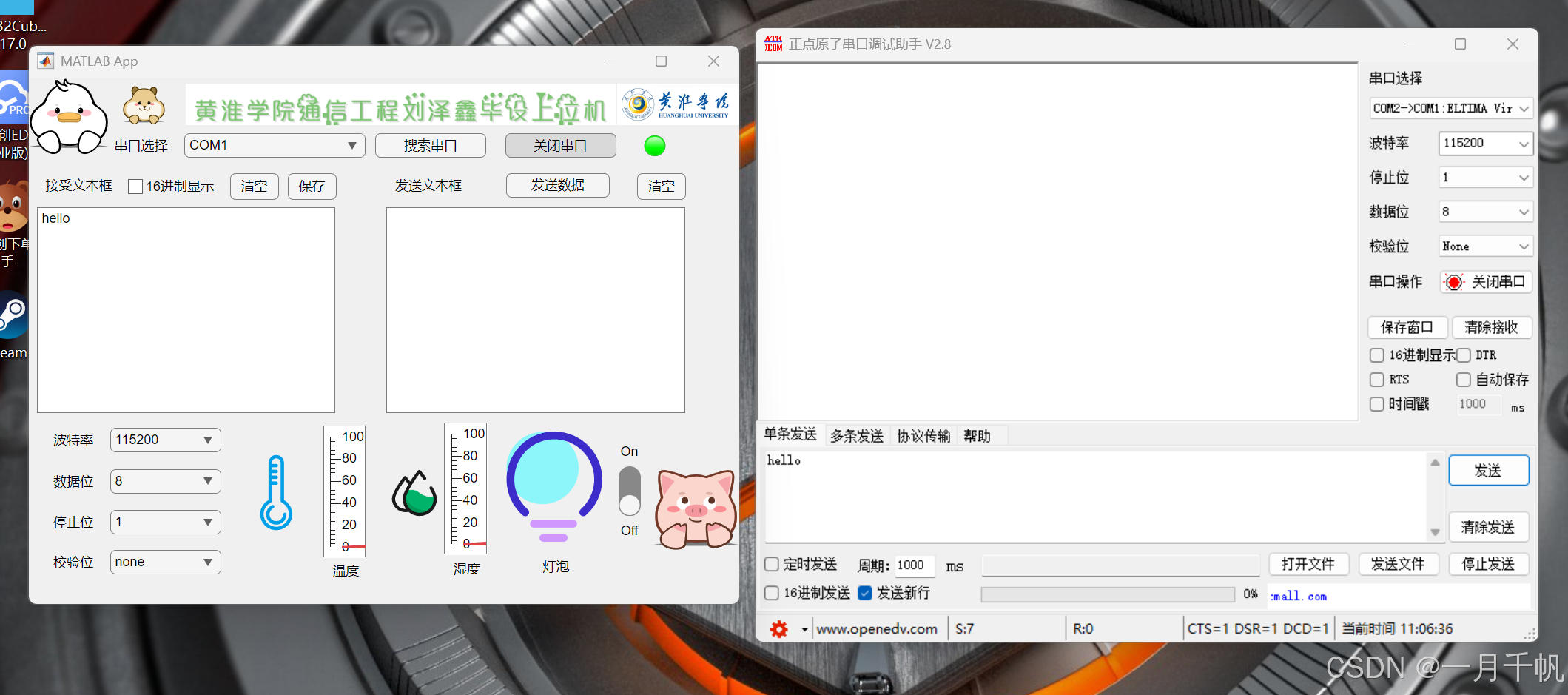Open MATLAB 停止位 1 dropdown
Image resolution: width=1568 pixels, height=695 pixels.
165,522
